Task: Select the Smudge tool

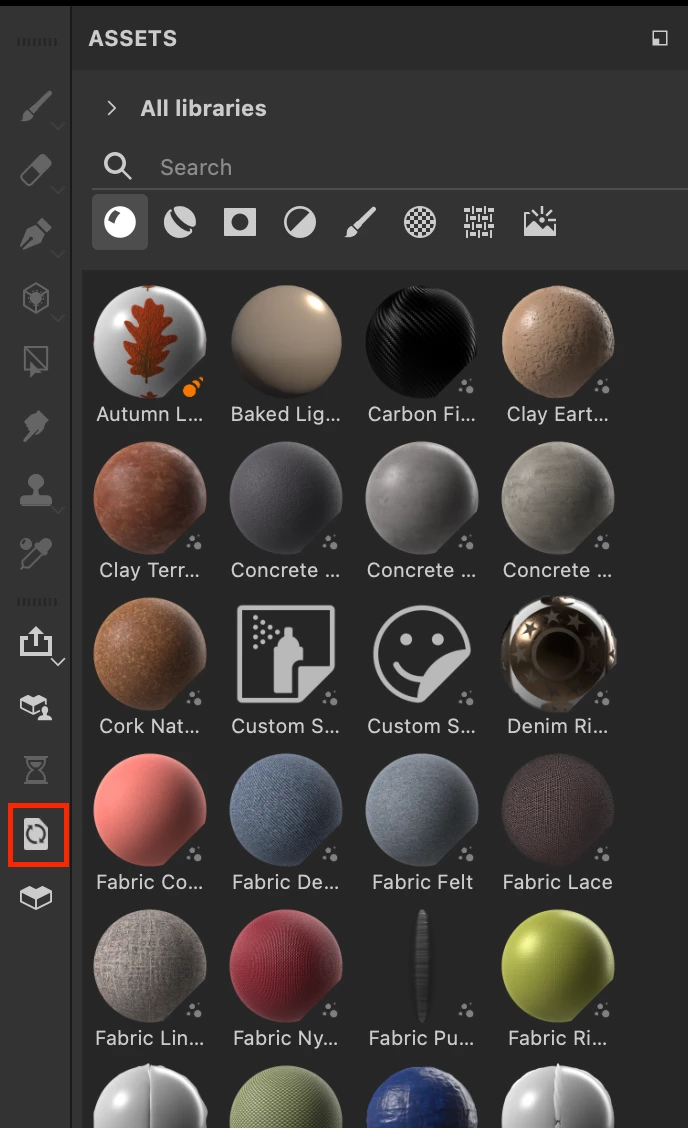Action: (35, 426)
